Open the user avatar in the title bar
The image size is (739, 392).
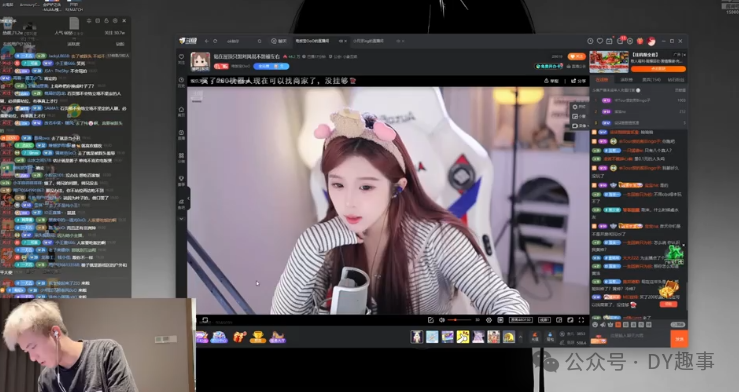point(651,41)
